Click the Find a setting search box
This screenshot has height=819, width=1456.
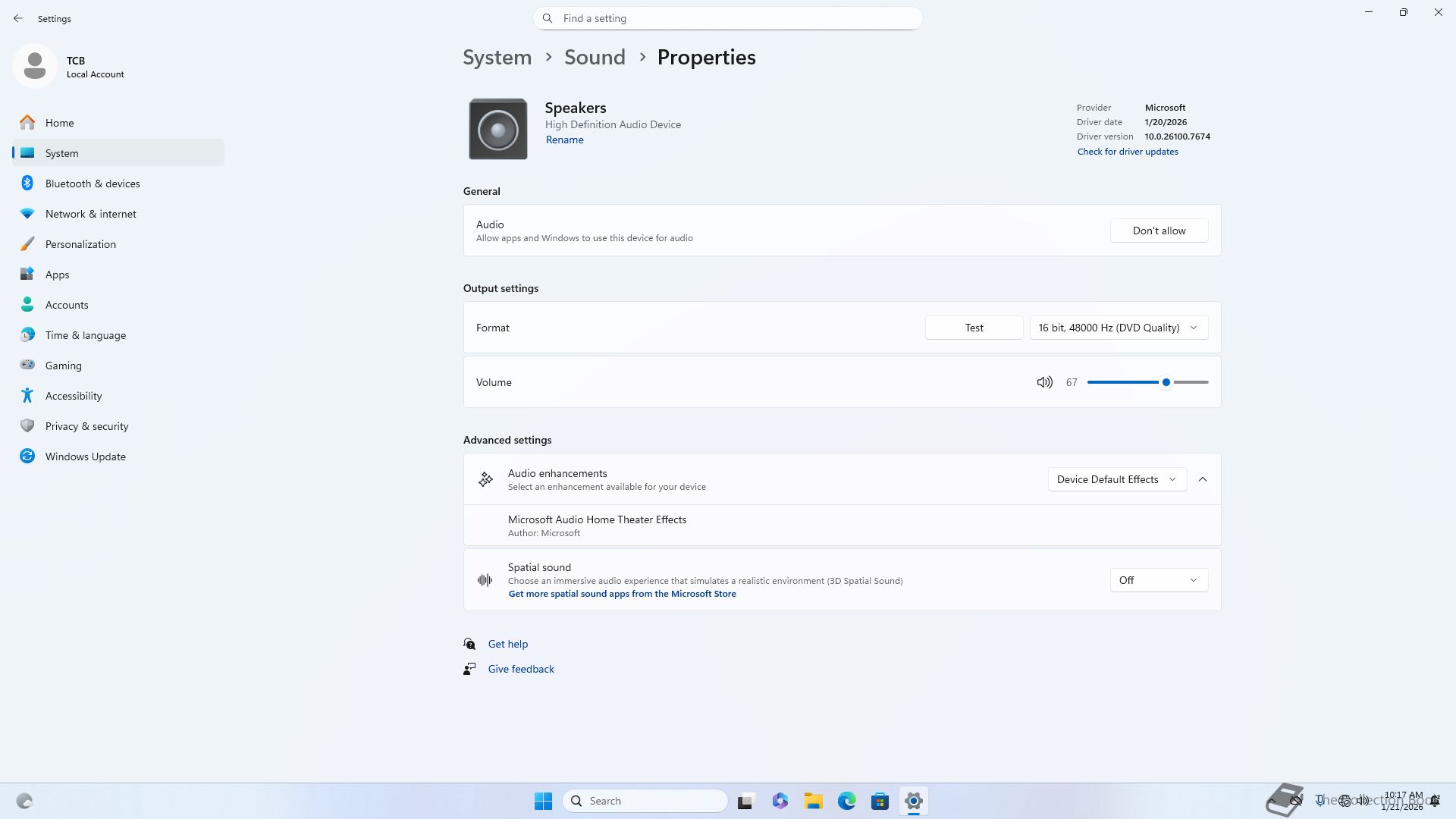click(728, 18)
